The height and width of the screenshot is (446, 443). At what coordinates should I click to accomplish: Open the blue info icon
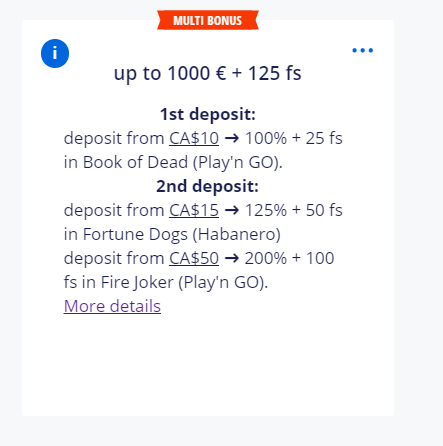pos(55,53)
